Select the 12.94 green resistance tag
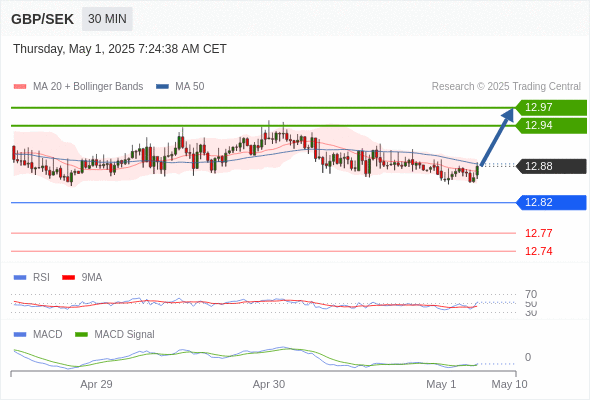 (x=551, y=126)
